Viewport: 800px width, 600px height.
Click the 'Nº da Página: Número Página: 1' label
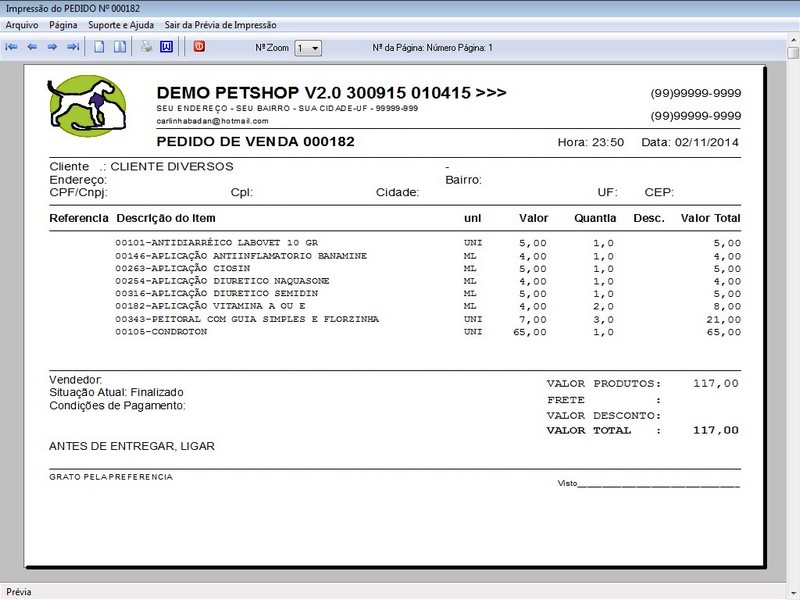pyautogui.click(x=433, y=48)
